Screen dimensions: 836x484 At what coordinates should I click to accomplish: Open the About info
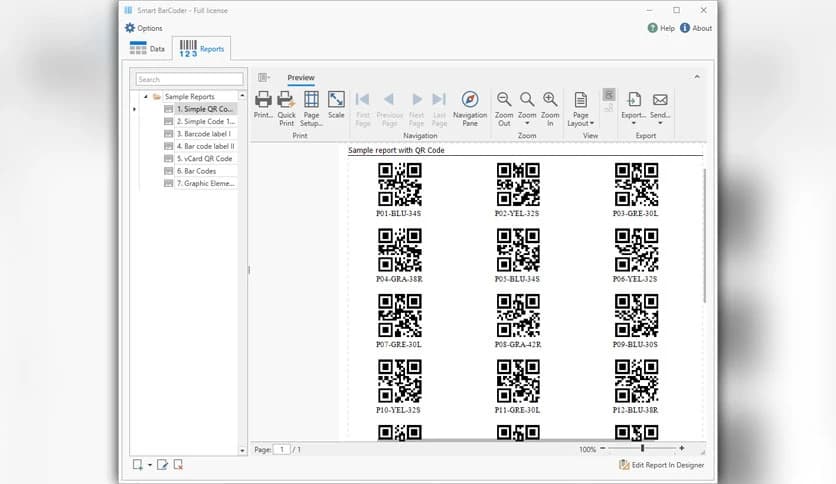click(x=696, y=28)
